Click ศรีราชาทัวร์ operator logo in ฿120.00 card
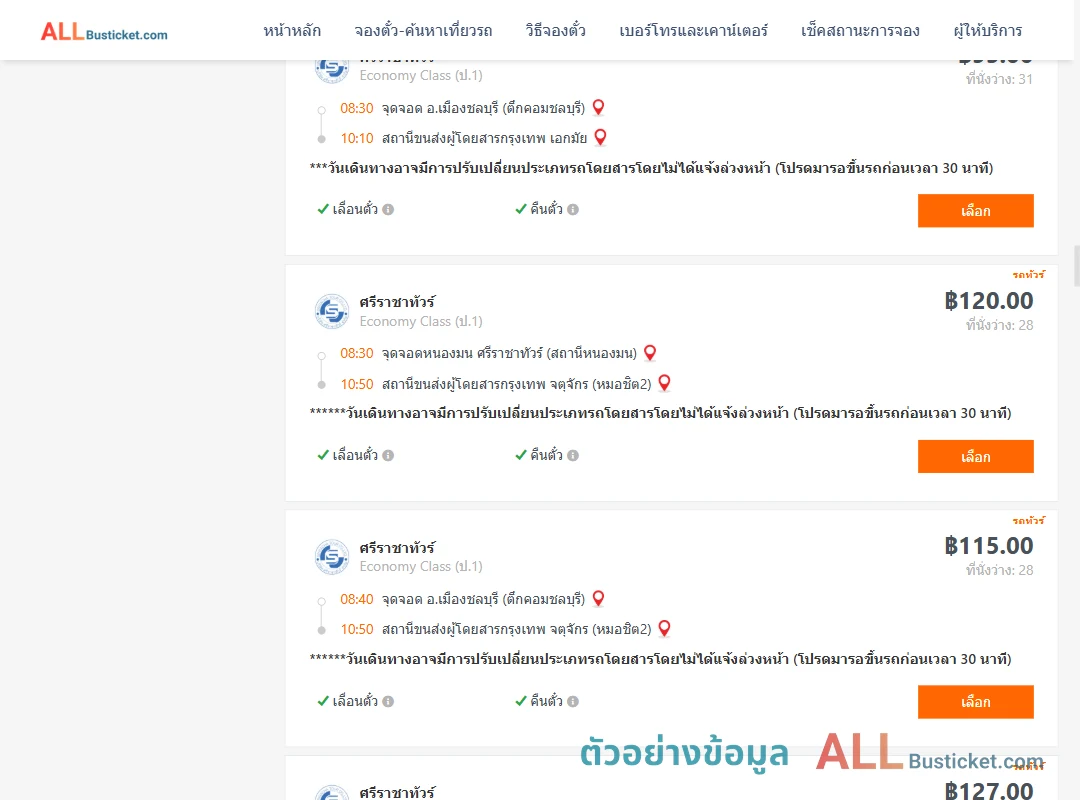The width and height of the screenshot is (1080, 800). click(x=331, y=311)
